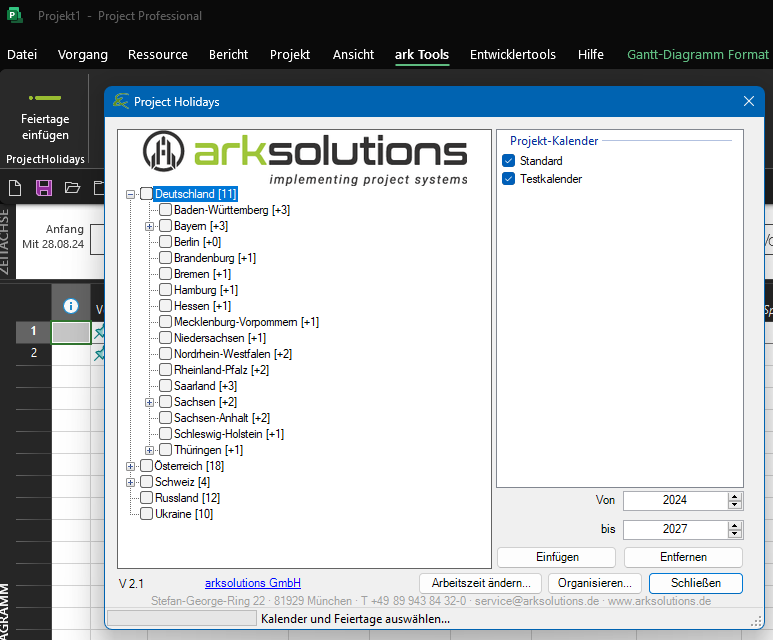Image resolution: width=773 pixels, height=640 pixels.
Task: Open the arksolutions GmbH link
Action: pos(253,583)
